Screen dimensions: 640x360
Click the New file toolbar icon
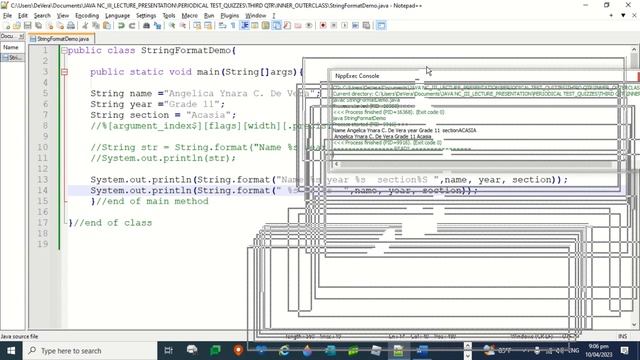(7, 26)
